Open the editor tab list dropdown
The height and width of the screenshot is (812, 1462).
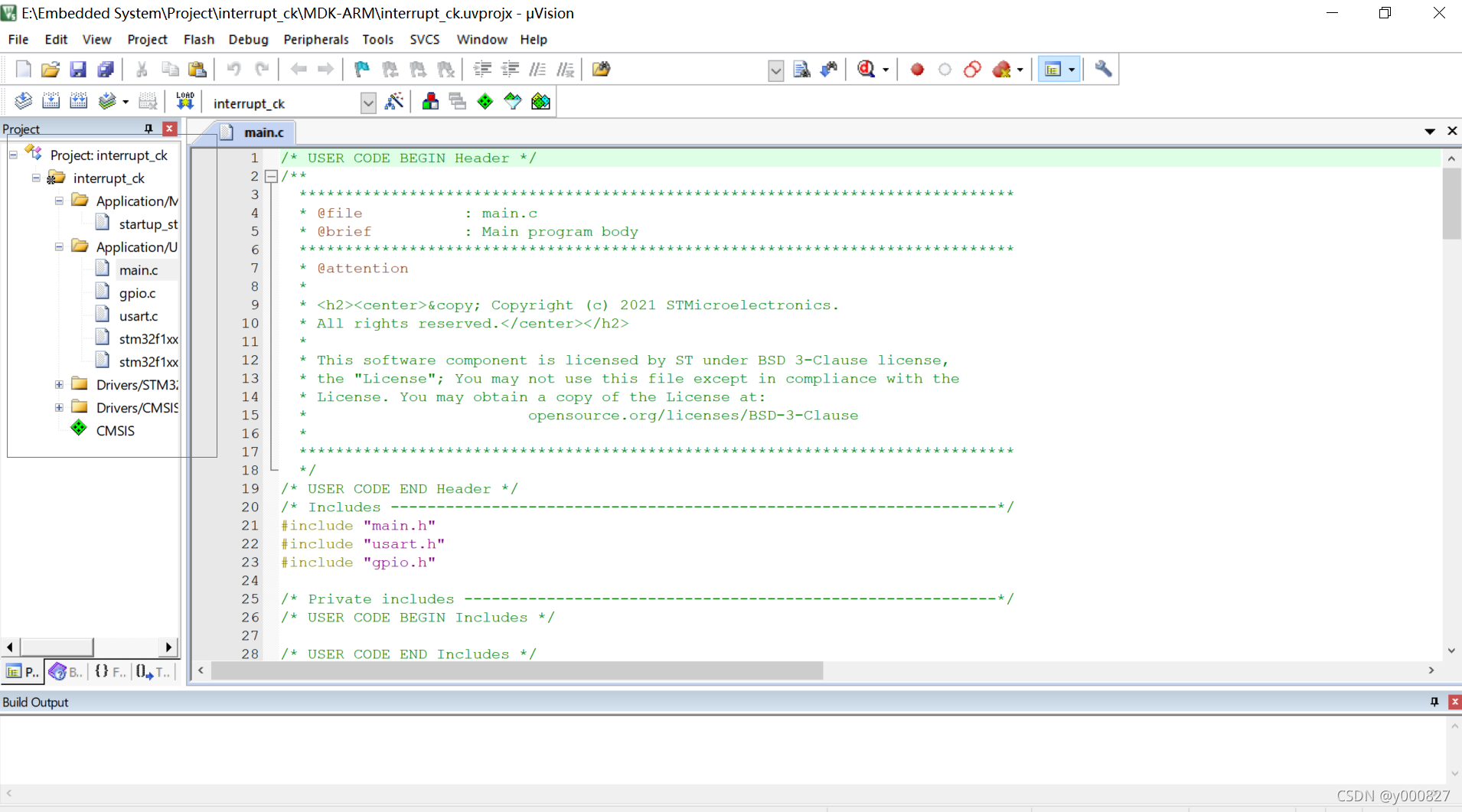(x=1430, y=132)
